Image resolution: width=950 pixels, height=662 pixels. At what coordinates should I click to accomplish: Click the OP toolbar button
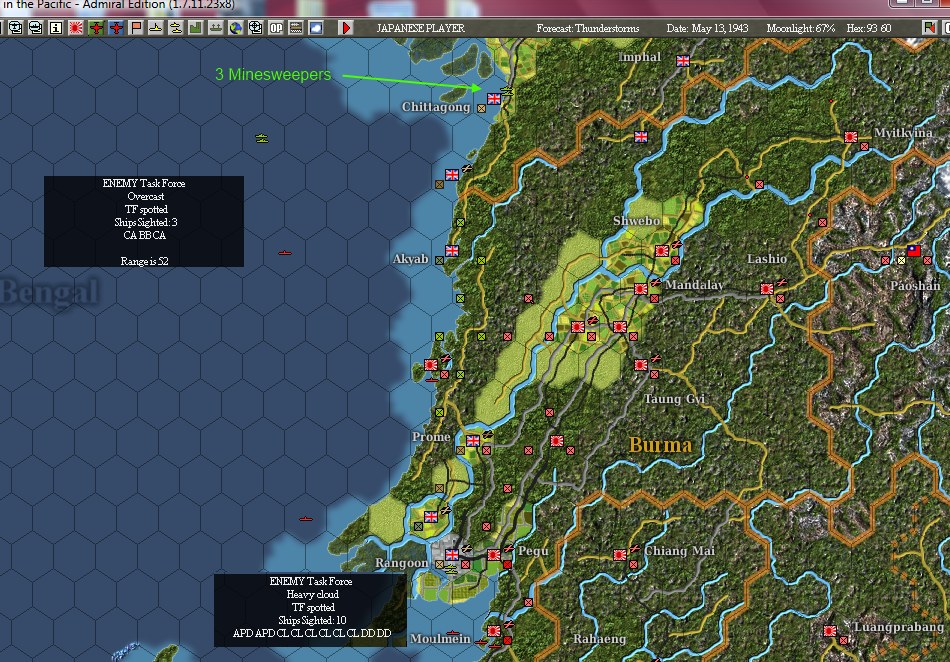coord(276,28)
